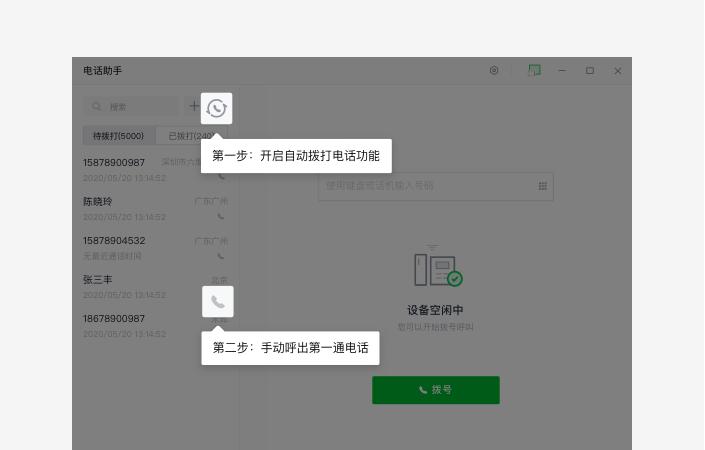This screenshot has height=450, width=705.
Task: Minimize the 电话助手 window
Action: pyautogui.click(x=562, y=71)
